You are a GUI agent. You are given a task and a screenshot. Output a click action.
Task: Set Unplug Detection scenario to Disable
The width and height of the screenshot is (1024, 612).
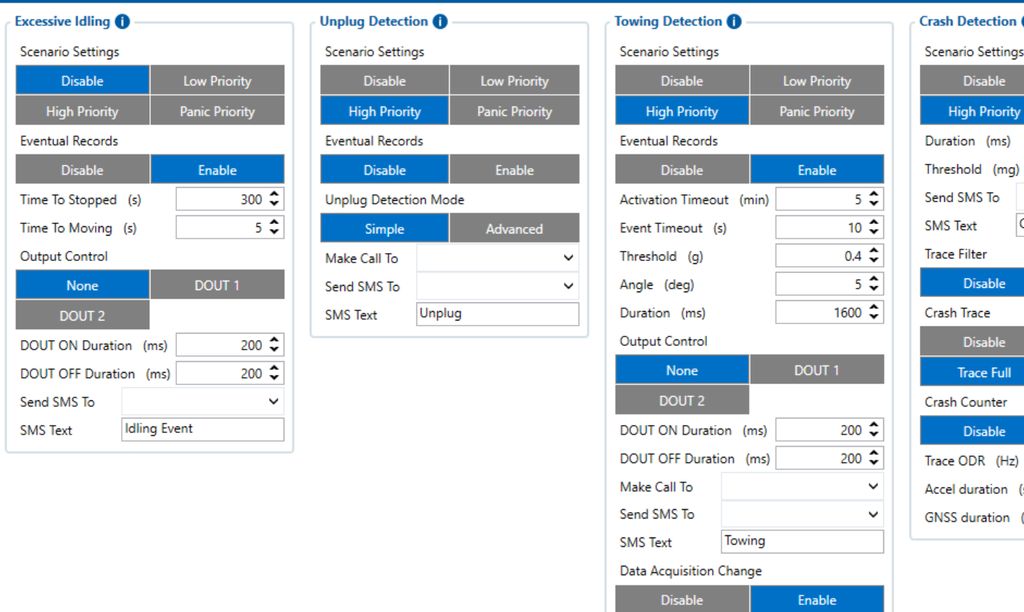click(x=384, y=81)
